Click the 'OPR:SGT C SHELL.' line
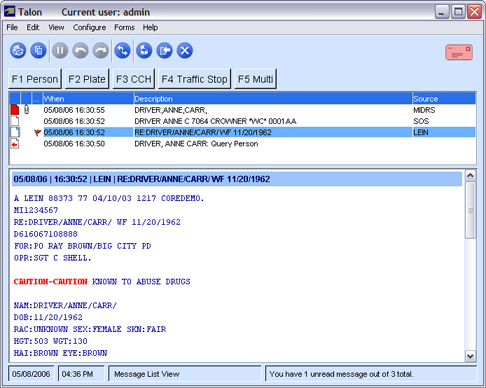Viewport: 486px width, 388px height. point(52,258)
